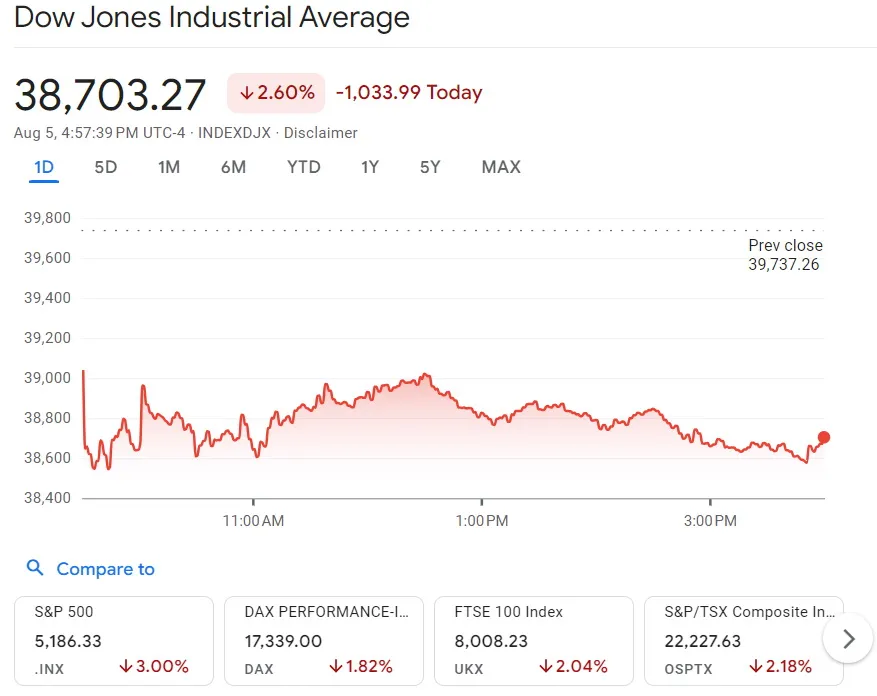877x696 pixels.
Task: Click the S&P 500 red down arrow
Action: click(127, 666)
